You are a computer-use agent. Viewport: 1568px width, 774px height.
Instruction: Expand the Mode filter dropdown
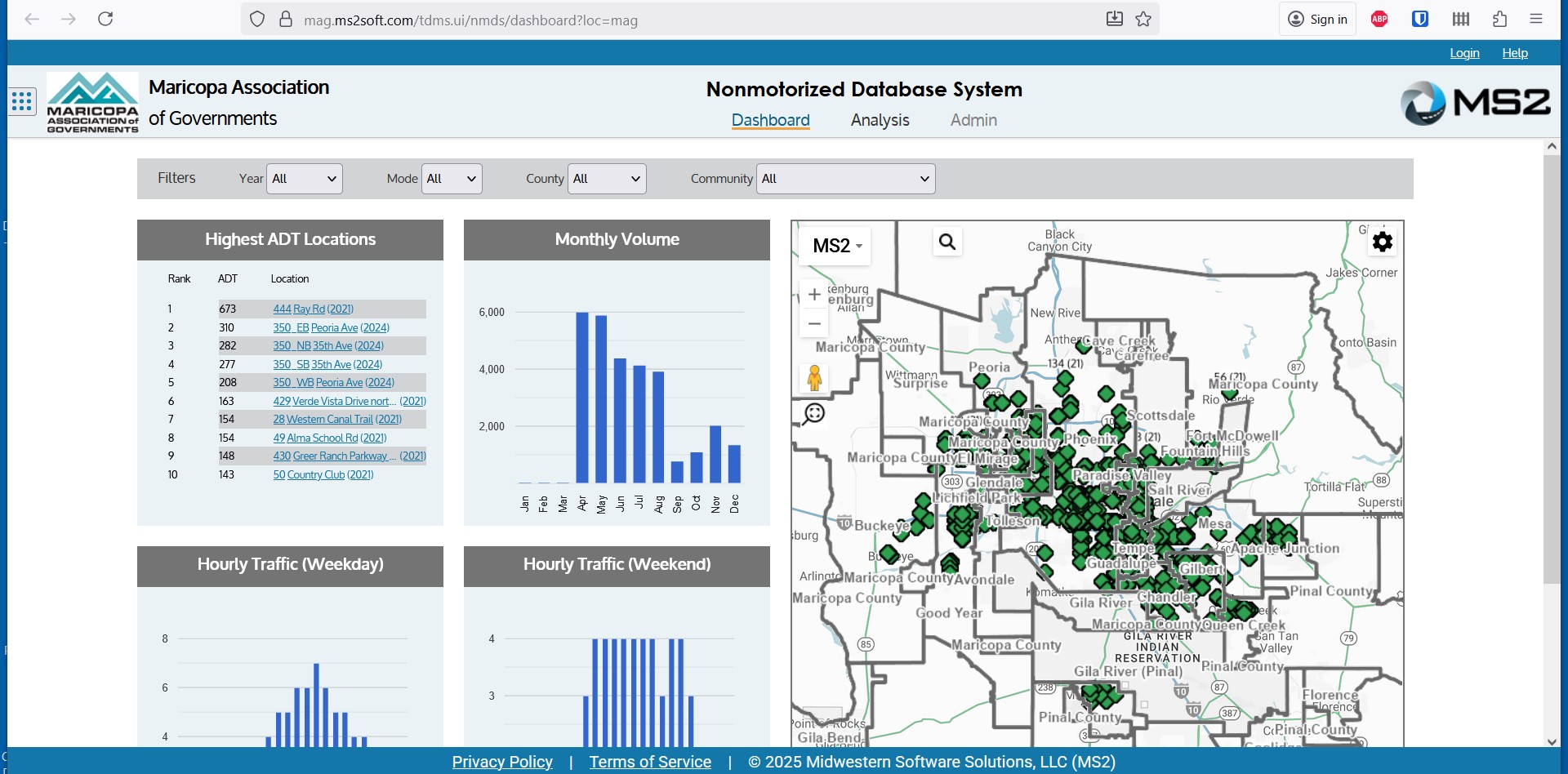tap(452, 179)
